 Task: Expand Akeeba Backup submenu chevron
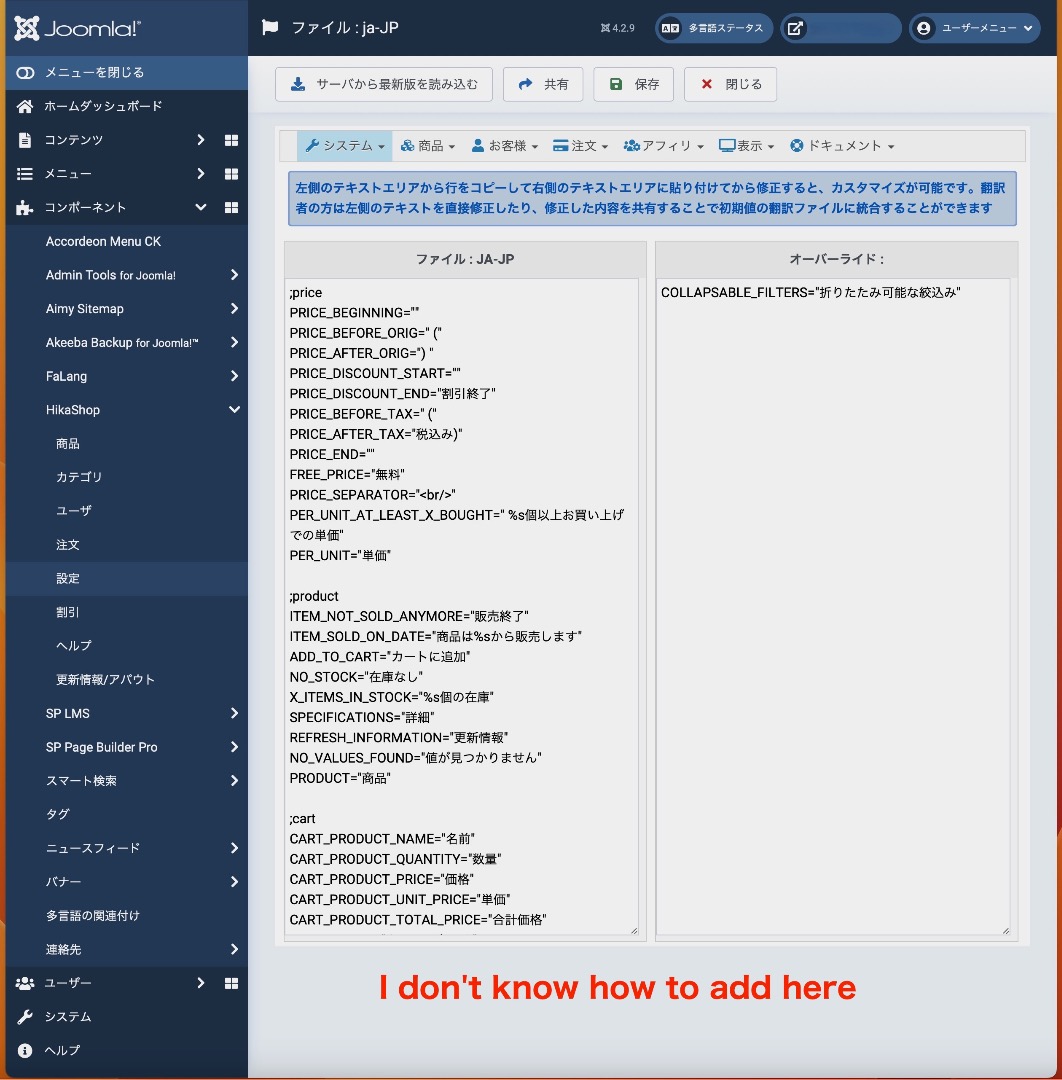click(234, 342)
